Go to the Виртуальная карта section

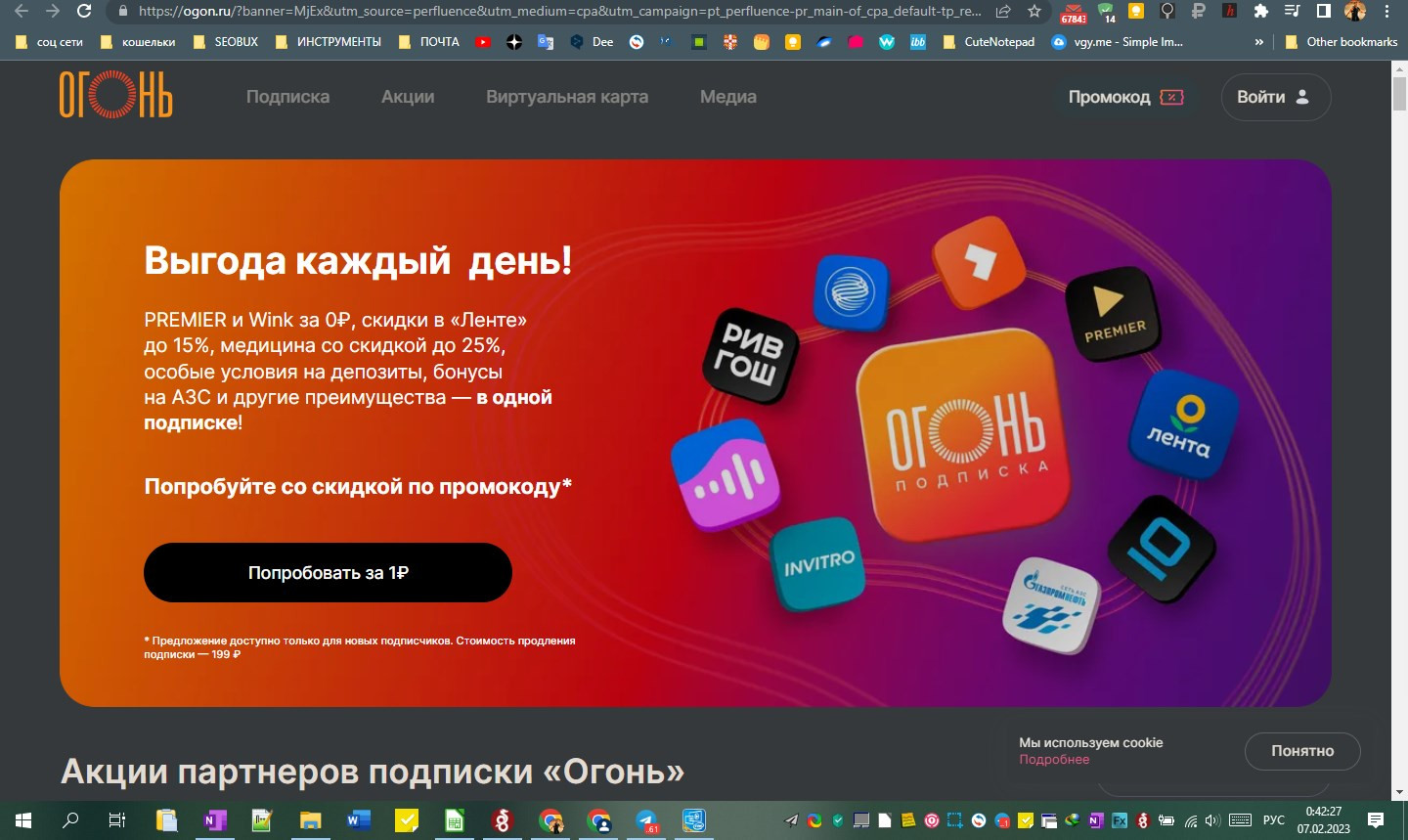coord(567,97)
